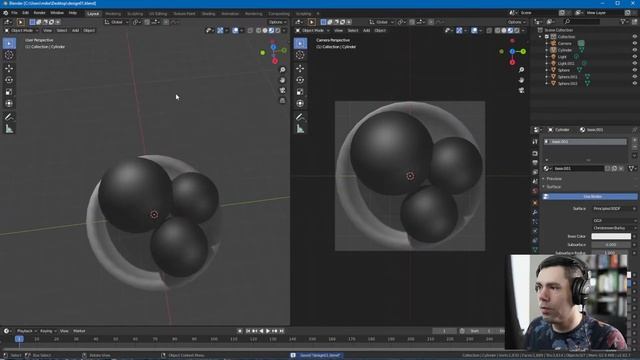The height and width of the screenshot is (360, 640).
Task: Open the Help menu
Action: click(73, 13)
